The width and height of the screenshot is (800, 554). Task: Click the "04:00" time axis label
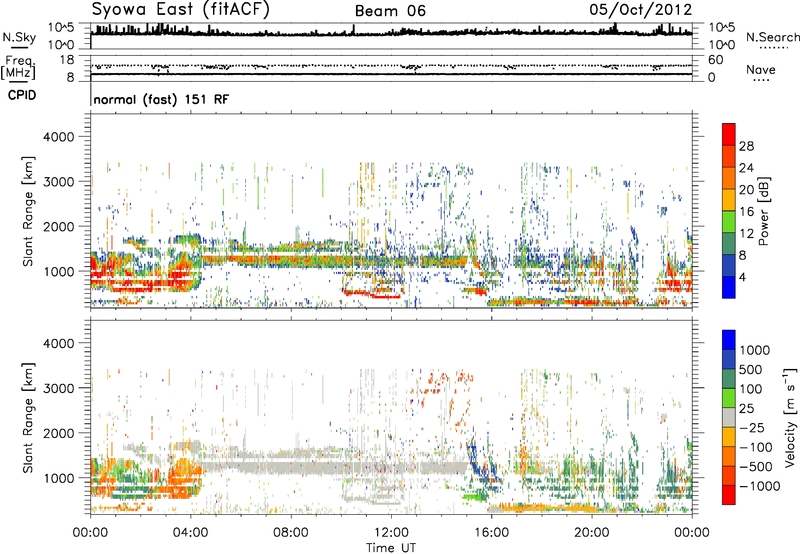(x=191, y=533)
